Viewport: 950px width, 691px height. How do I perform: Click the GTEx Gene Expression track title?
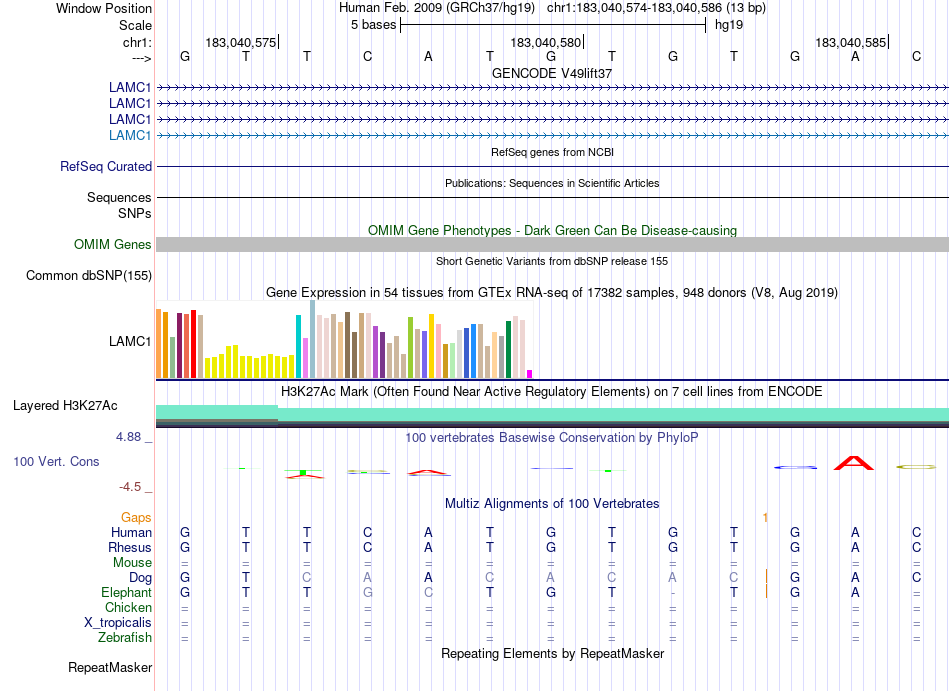click(552, 293)
